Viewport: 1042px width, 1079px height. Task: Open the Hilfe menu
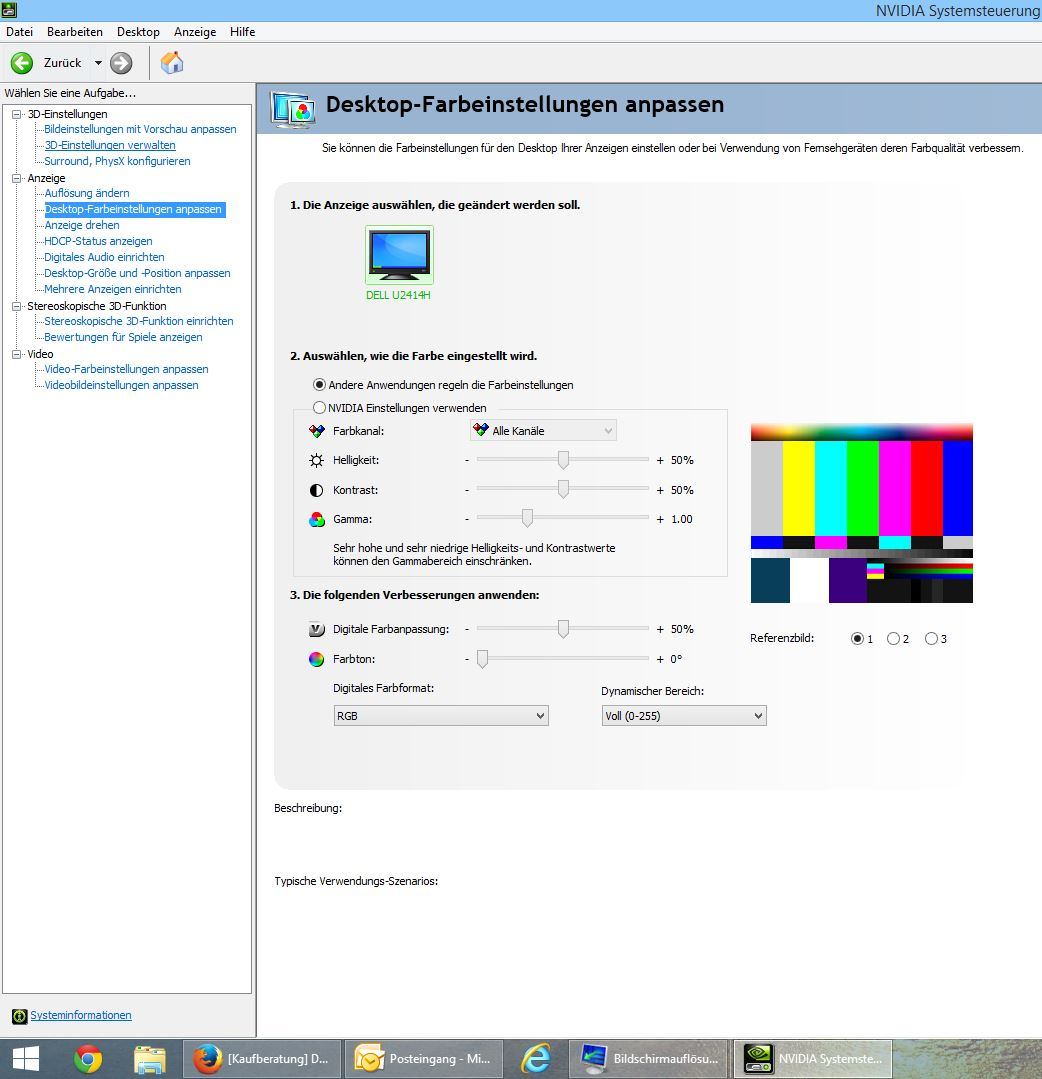(242, 32)
